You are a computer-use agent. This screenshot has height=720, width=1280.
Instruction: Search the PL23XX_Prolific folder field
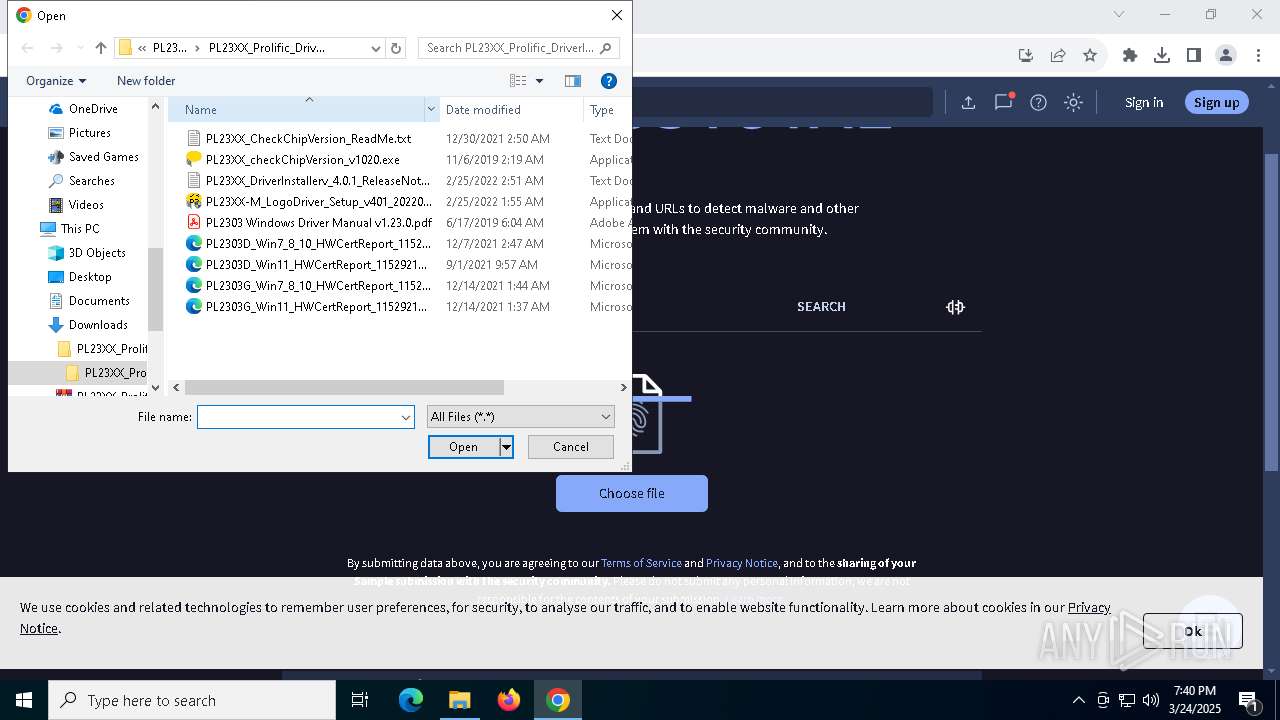[x=519, y=48]
